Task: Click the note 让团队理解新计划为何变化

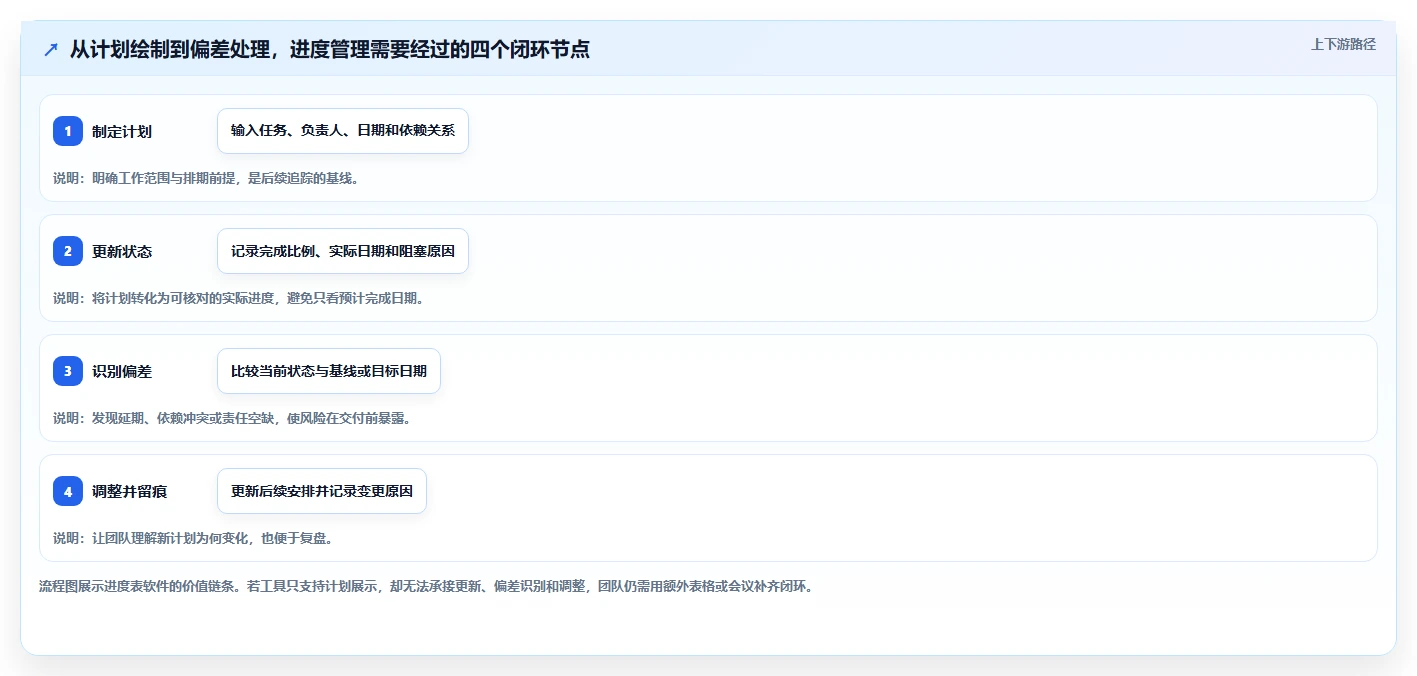Action: click(193, 538)
